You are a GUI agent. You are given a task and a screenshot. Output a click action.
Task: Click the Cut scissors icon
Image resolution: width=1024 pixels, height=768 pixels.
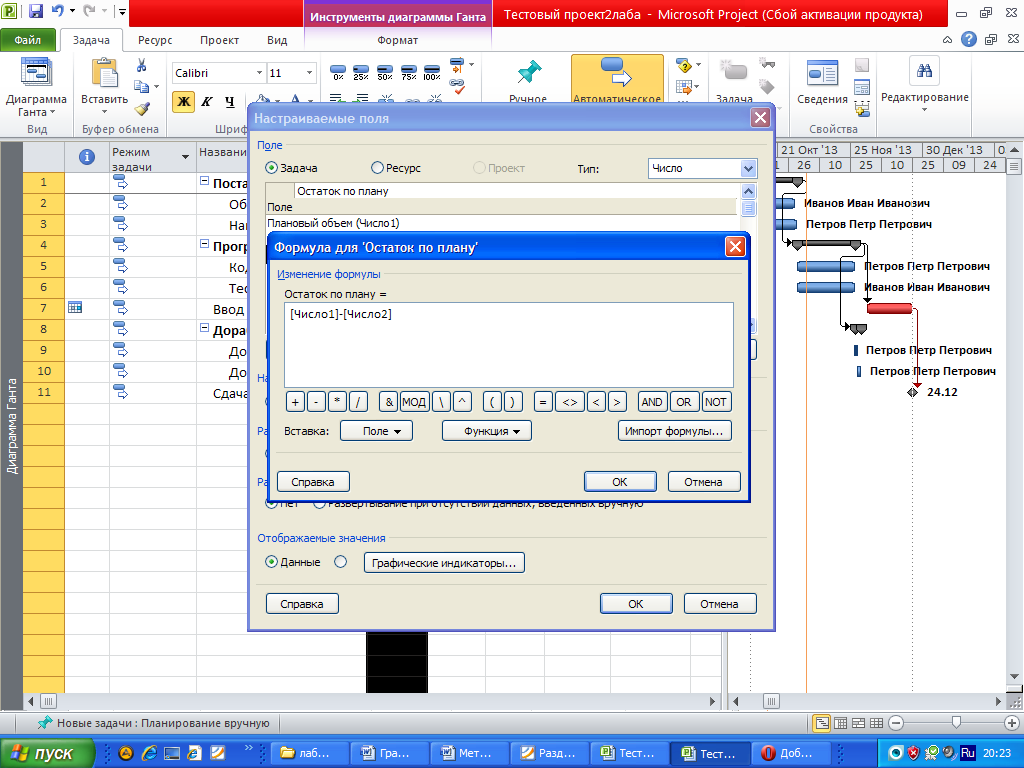(142, 65)
